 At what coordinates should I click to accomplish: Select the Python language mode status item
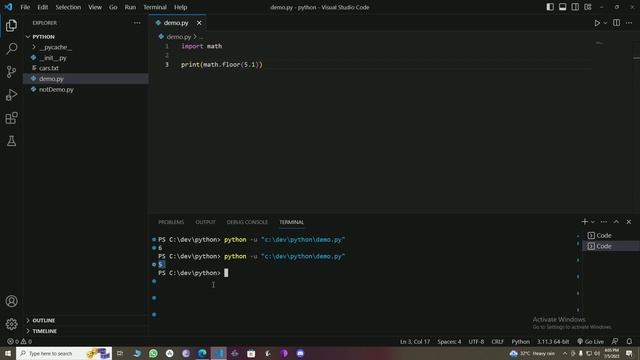pos(520,342)
